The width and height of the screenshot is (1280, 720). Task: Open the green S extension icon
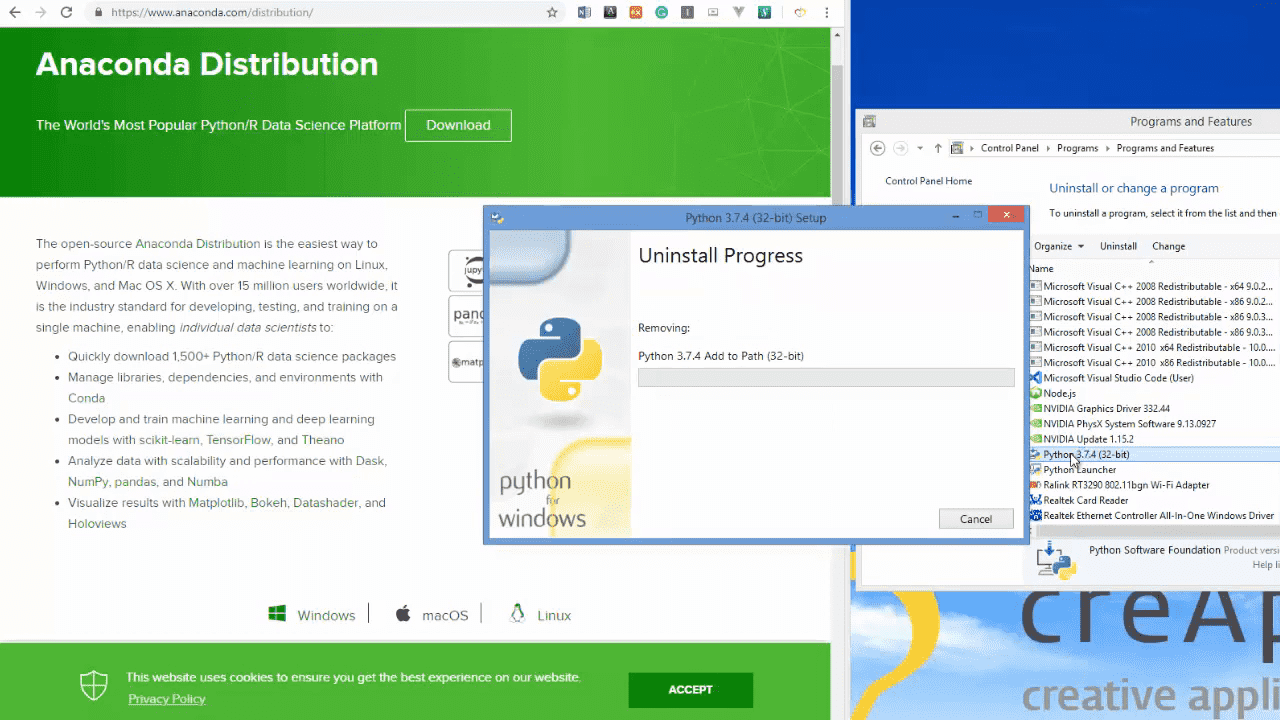click(x=764, y=13)
